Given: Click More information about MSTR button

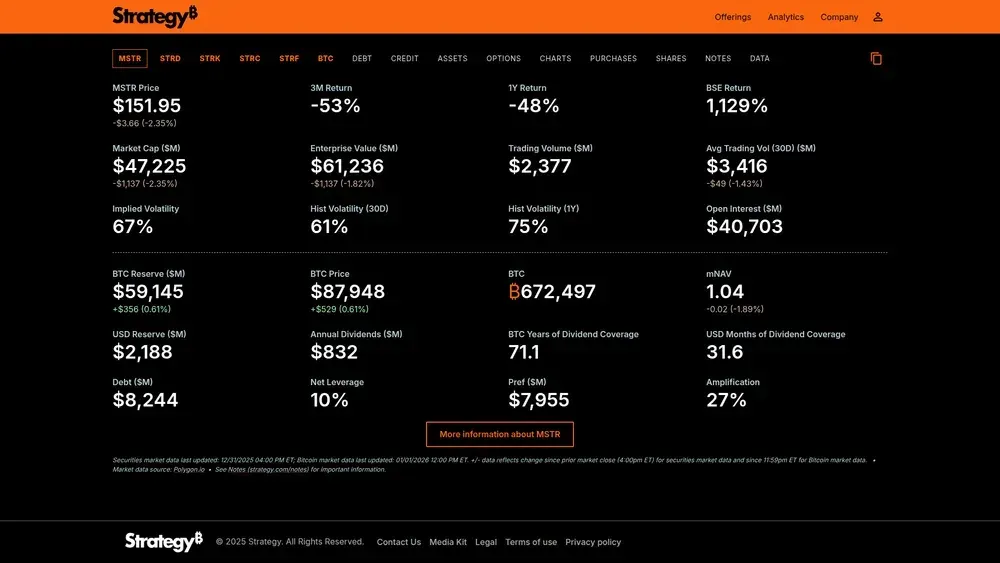Looking at the screenshot, I should tap(500, 434).
